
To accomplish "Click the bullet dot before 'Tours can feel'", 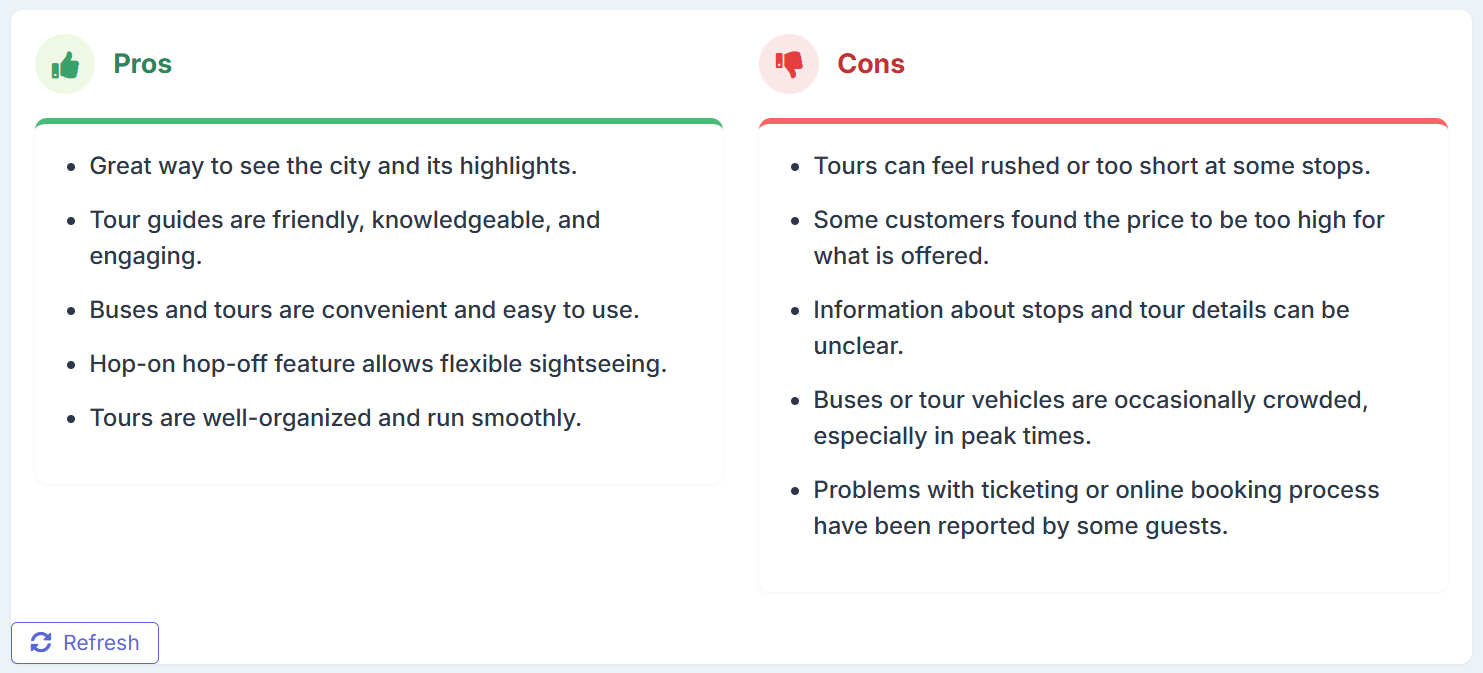I will tap(795, 167).
